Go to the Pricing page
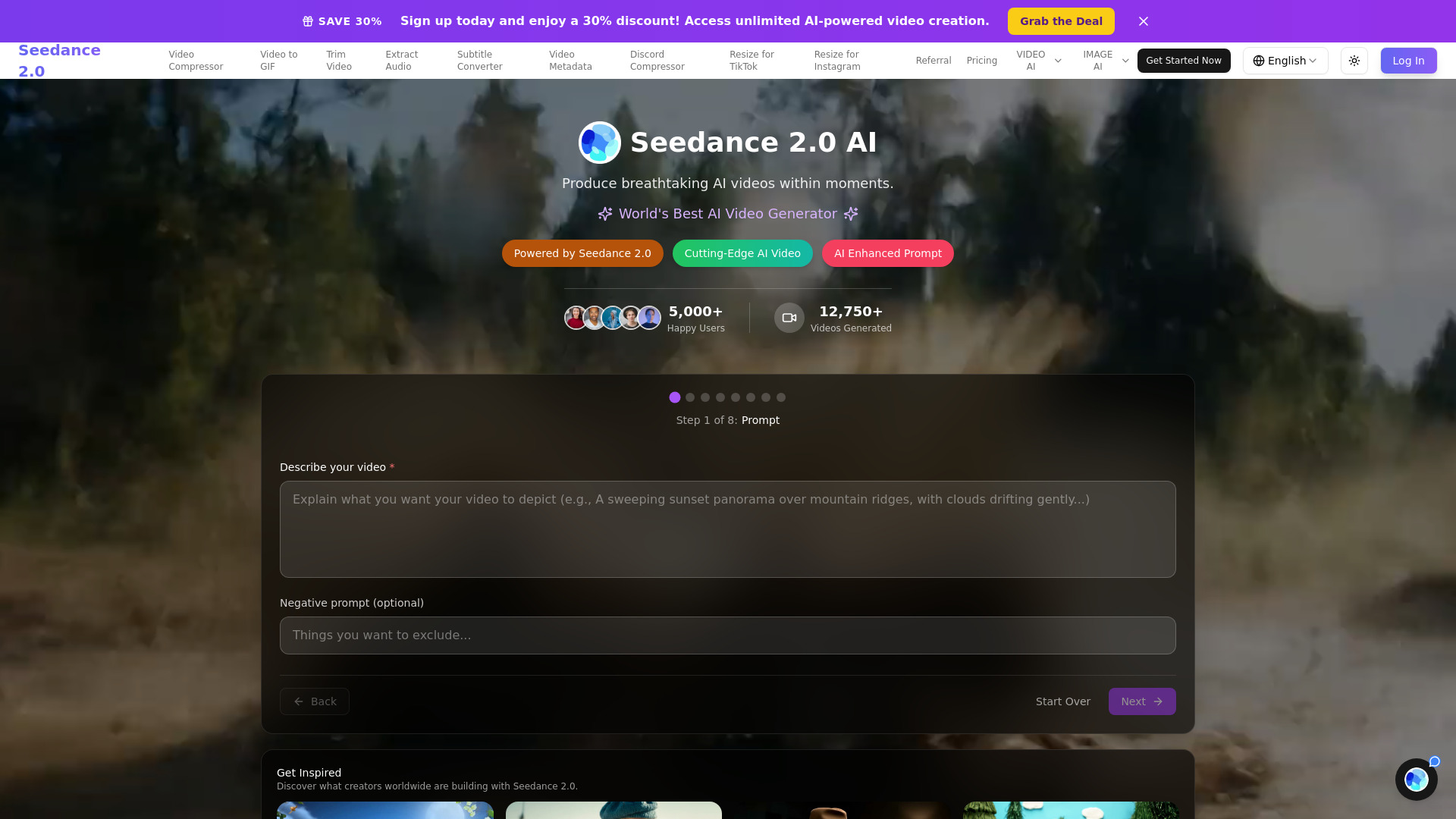1456x819 pixels. pyautogui.click(x=981, y=61)
